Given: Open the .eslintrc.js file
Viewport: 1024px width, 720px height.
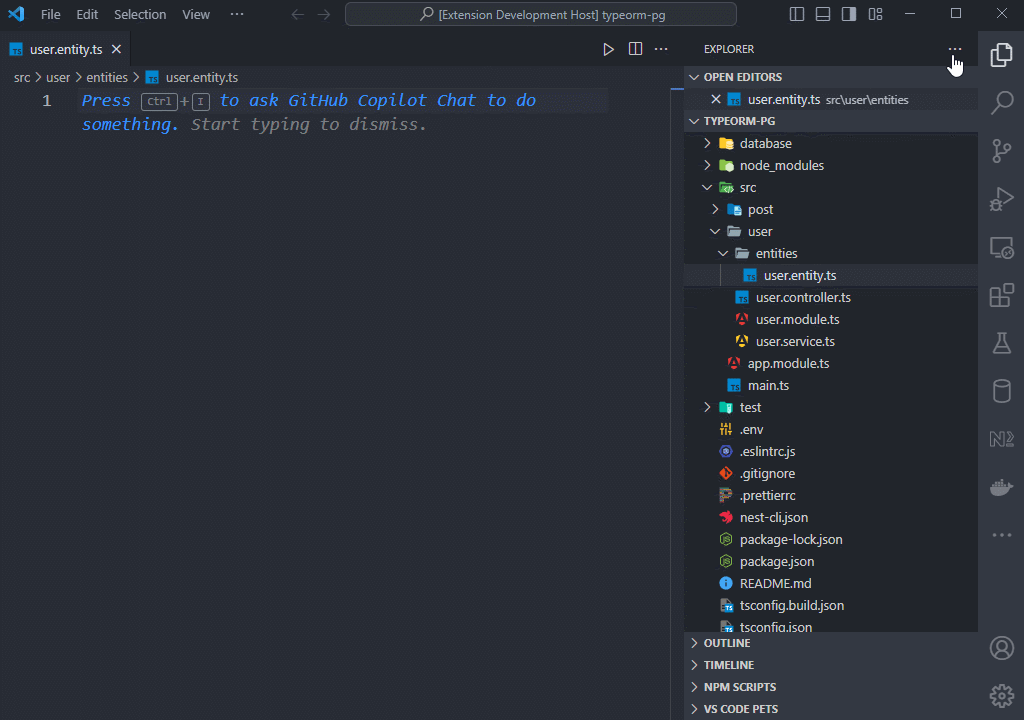Looking at the screenshot, I should 831,451.
